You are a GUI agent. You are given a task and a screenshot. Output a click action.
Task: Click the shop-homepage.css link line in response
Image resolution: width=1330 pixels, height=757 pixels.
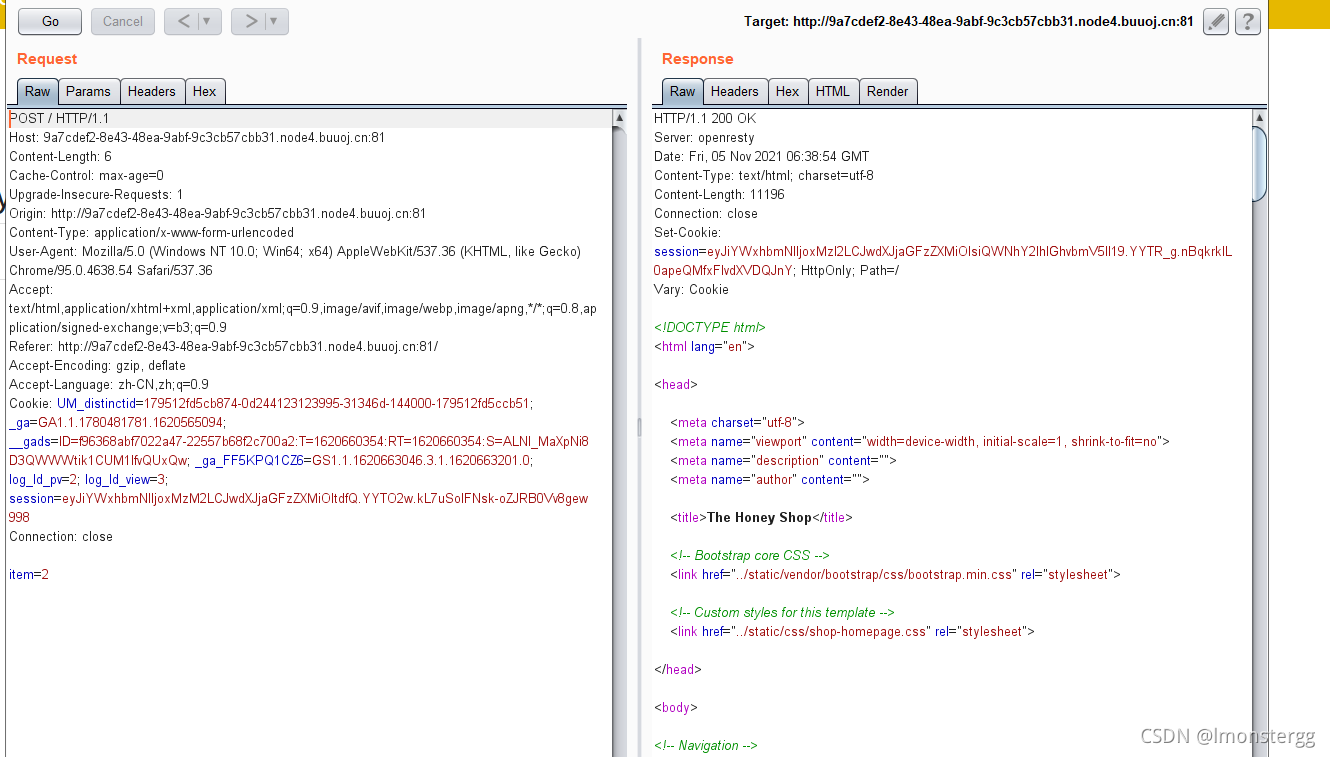[852, 632]
